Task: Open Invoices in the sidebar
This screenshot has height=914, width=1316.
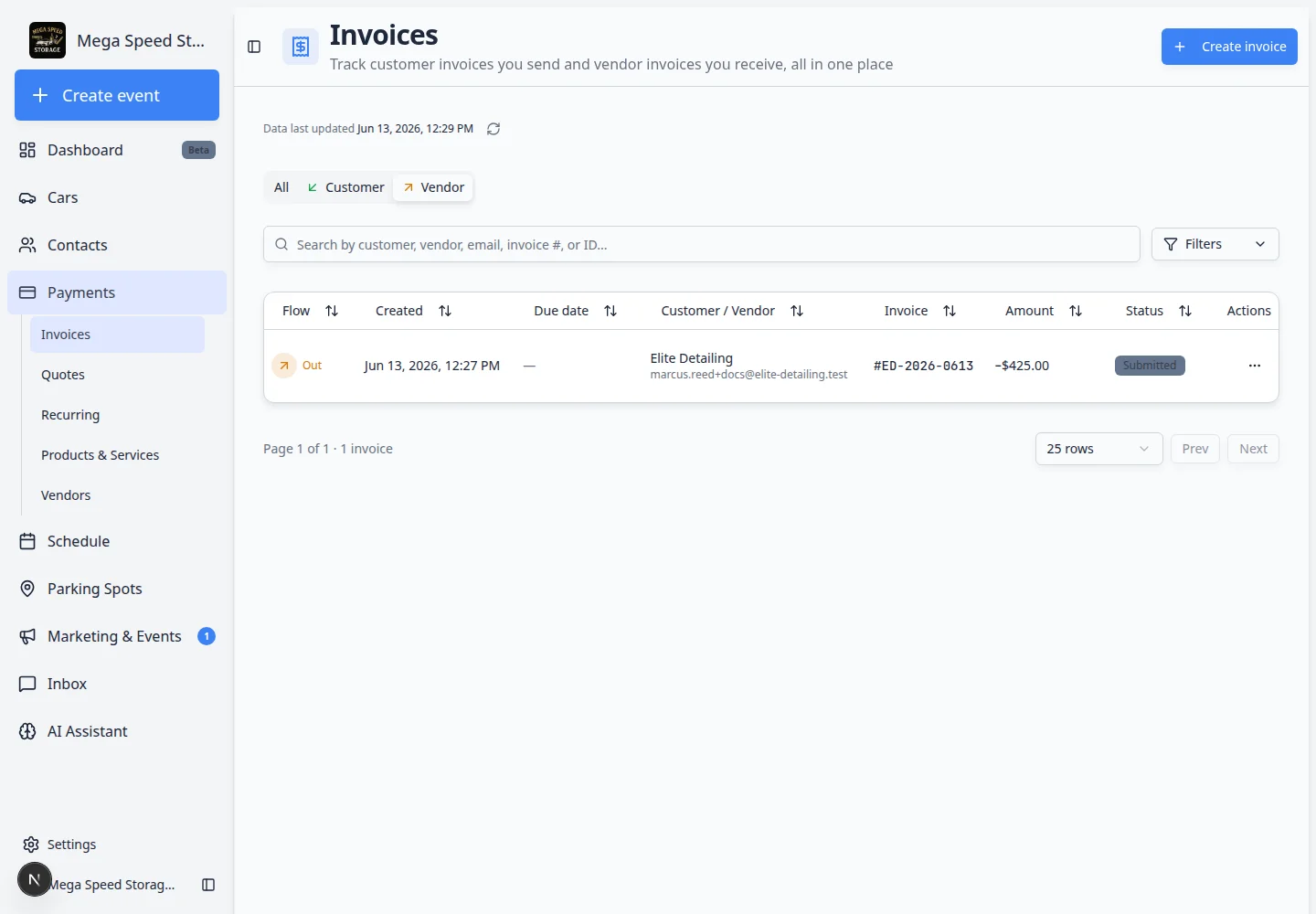Action: point(117,335)
